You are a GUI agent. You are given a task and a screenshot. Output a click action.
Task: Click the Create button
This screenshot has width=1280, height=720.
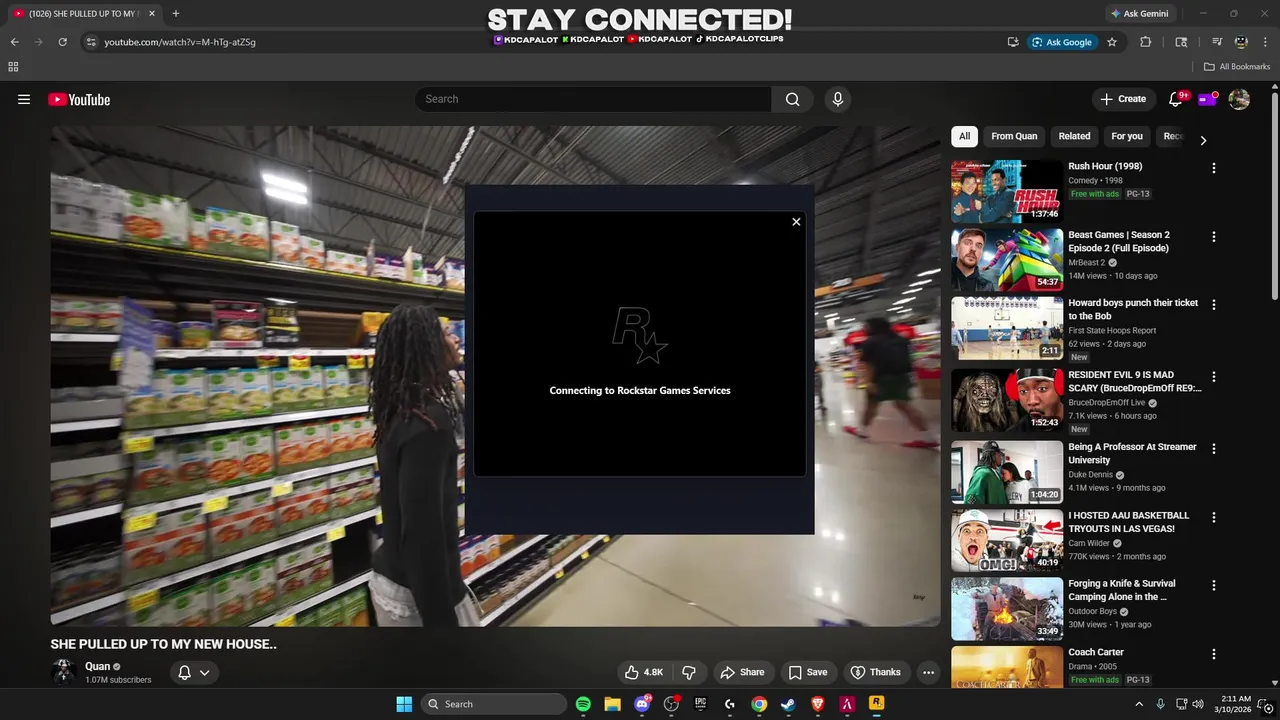click(1123, 99)
